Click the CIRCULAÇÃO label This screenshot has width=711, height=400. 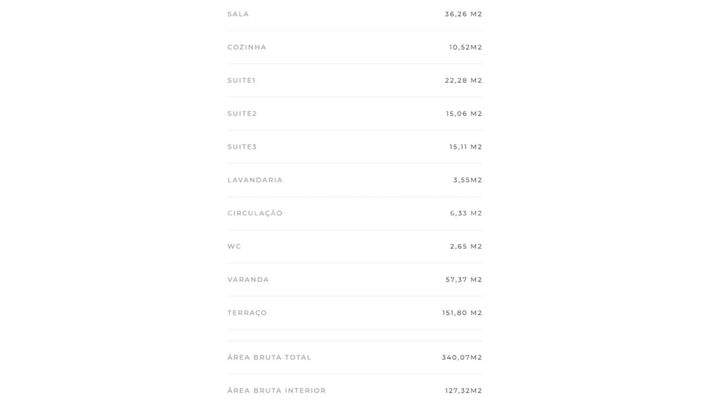[255, 213]
